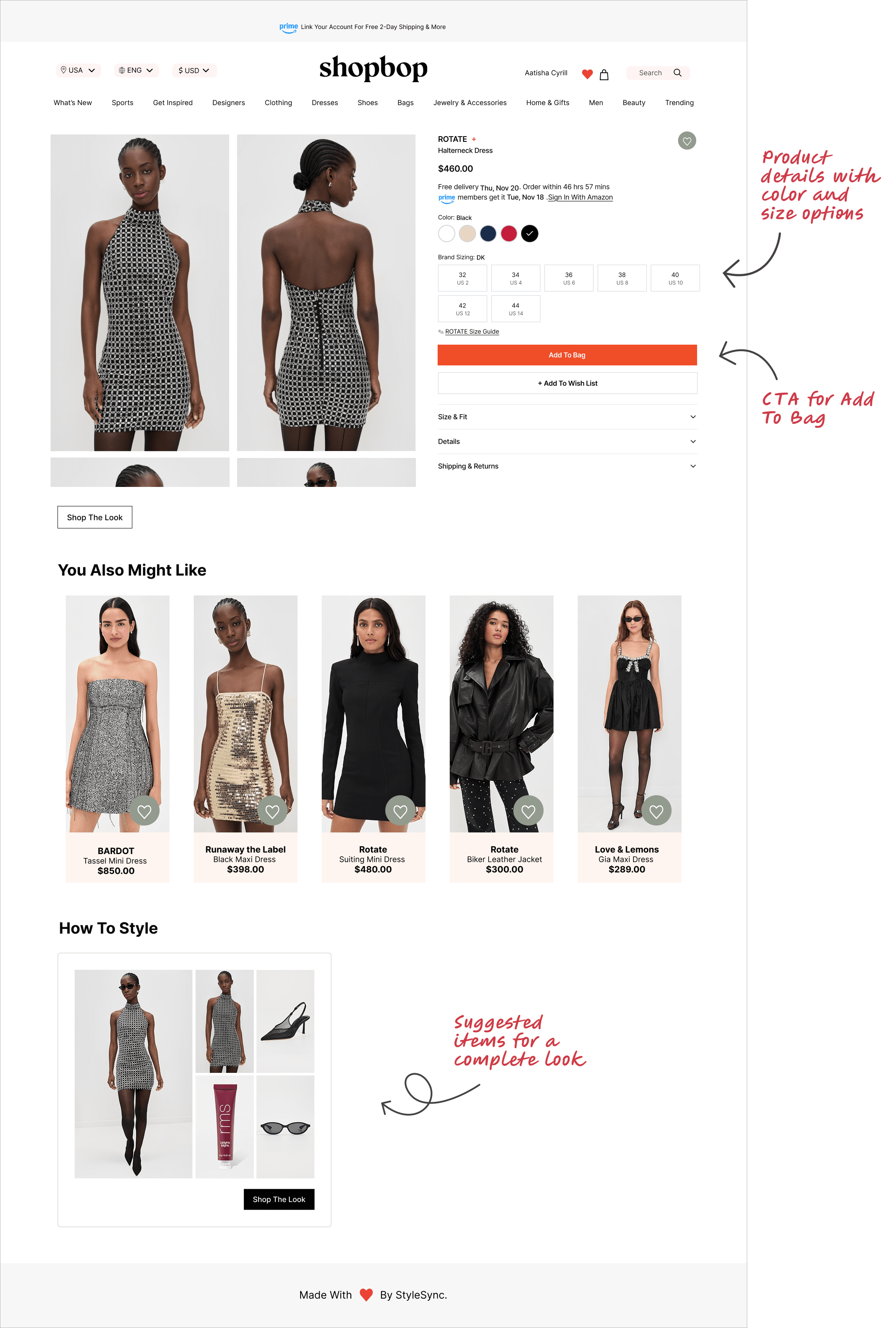This screenshot has width=896, height=1328.
Task: Heart the BARDOT Tassel Mini Dress
Action: [x=144, y=810]
